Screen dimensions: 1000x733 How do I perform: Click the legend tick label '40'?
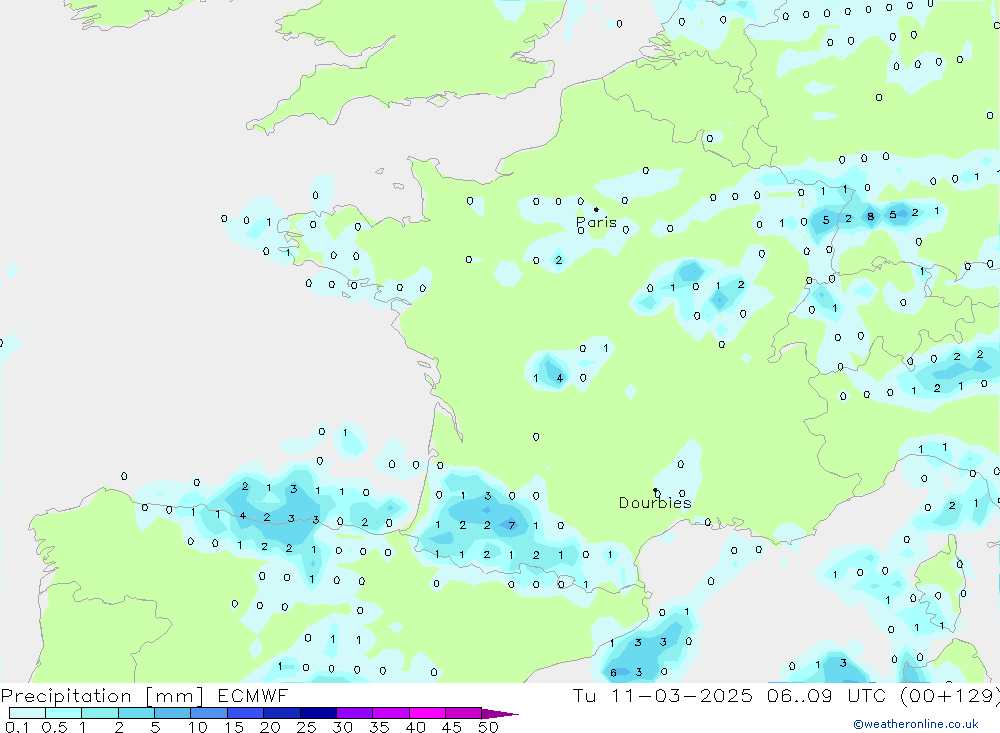(x=416, y=727)
